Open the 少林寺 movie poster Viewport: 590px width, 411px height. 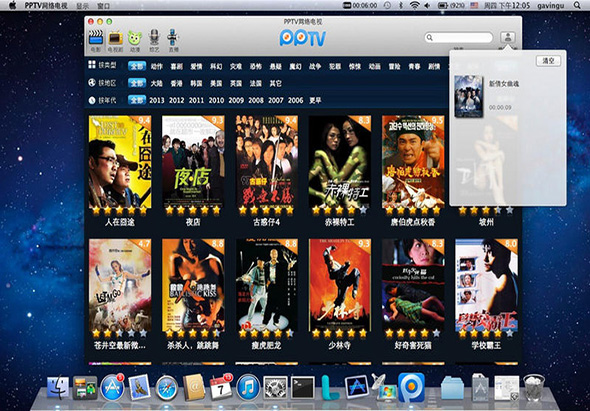click(340, 285)
